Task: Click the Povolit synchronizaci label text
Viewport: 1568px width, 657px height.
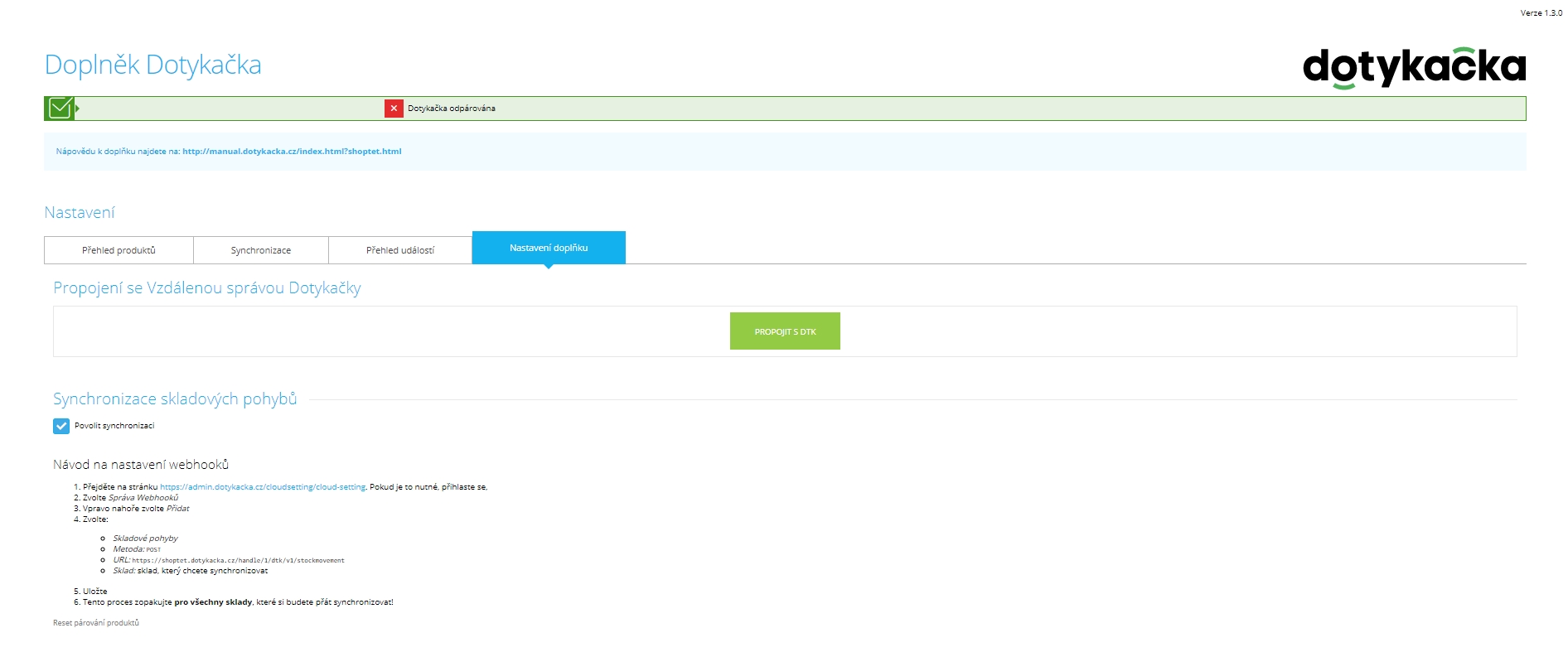Action: 114,426
